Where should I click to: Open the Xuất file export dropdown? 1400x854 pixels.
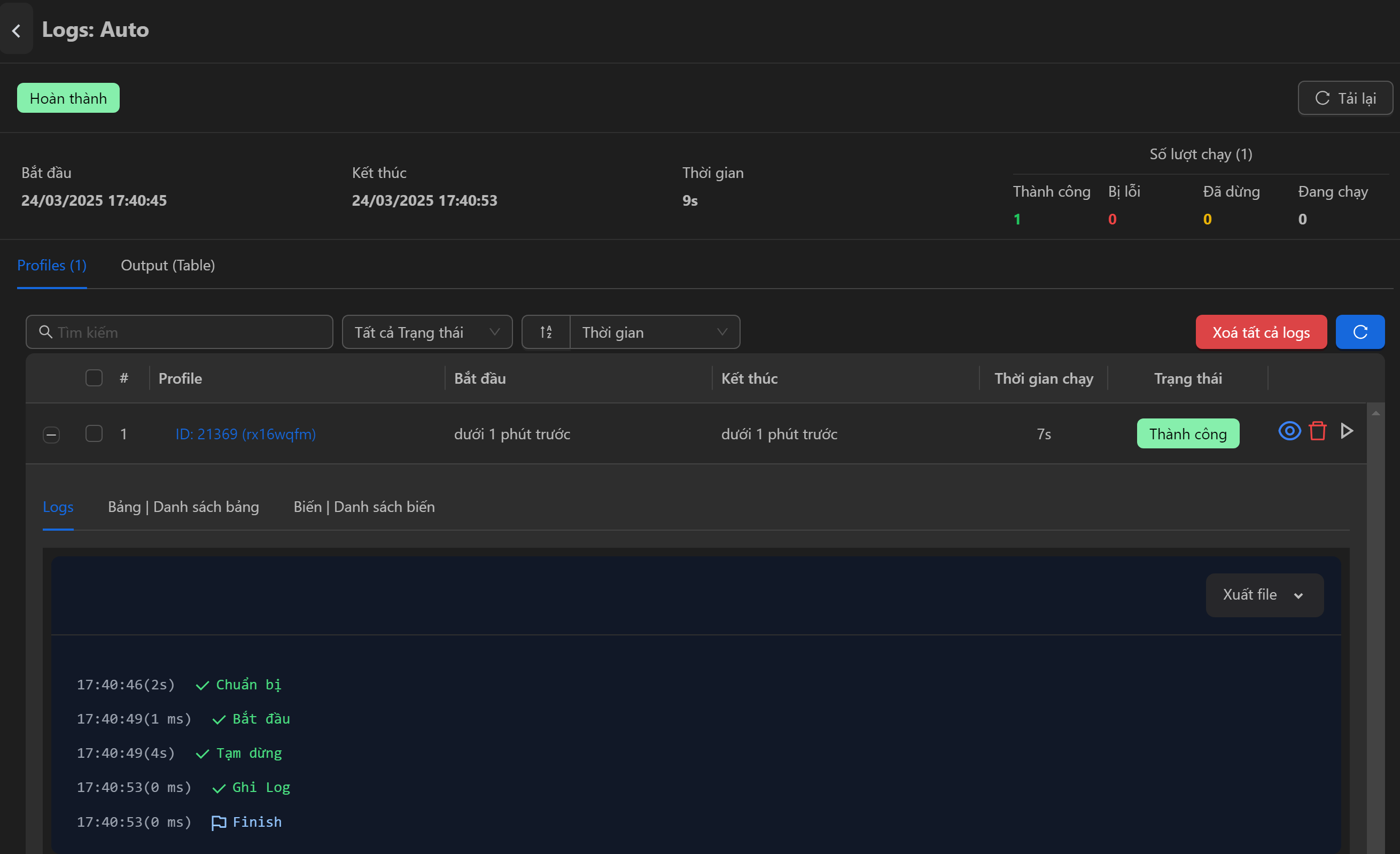(x=1264, y=594)
